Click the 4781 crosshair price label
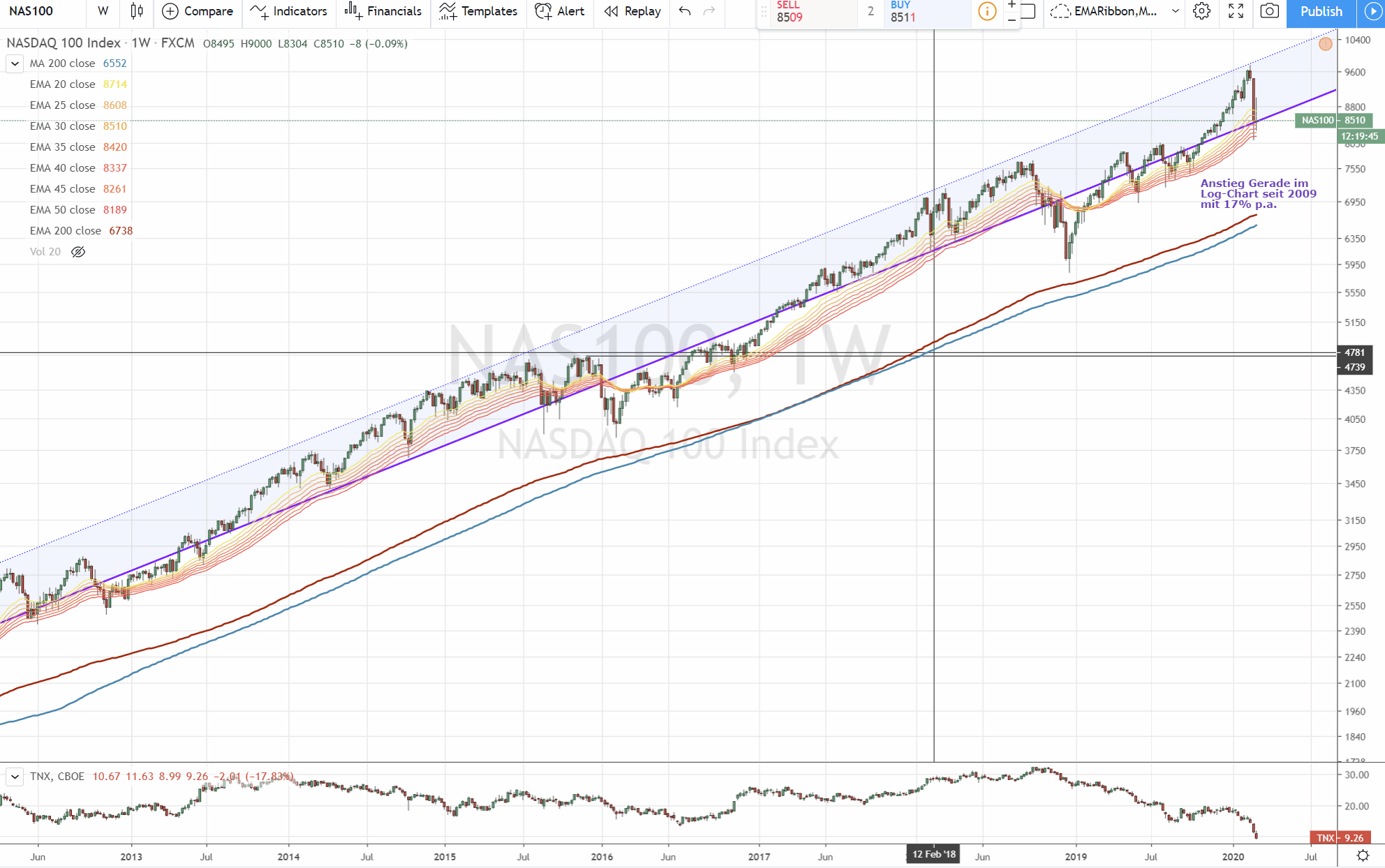The width and height of the screenshot is (1385, 868). [x=1354, y=352]
